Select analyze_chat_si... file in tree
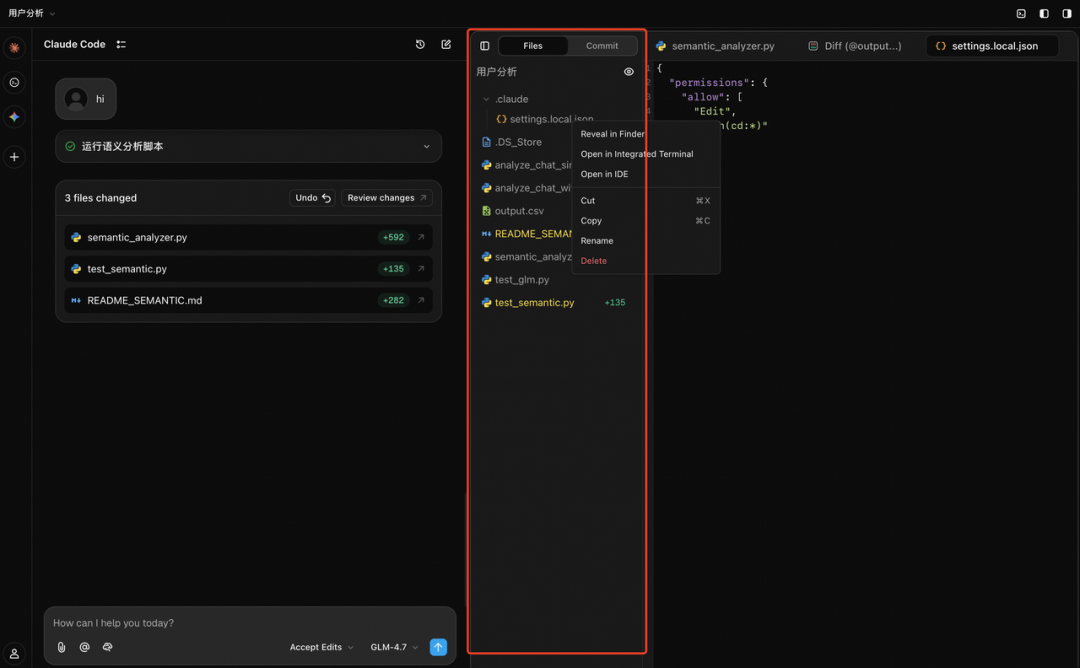This screenshot has width=1080, height=668. 526,165
